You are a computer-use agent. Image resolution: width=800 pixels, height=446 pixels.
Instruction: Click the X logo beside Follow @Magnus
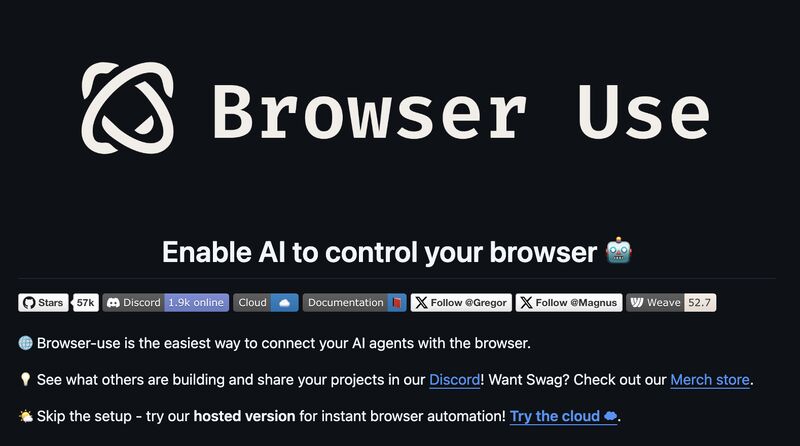(527, 303)
